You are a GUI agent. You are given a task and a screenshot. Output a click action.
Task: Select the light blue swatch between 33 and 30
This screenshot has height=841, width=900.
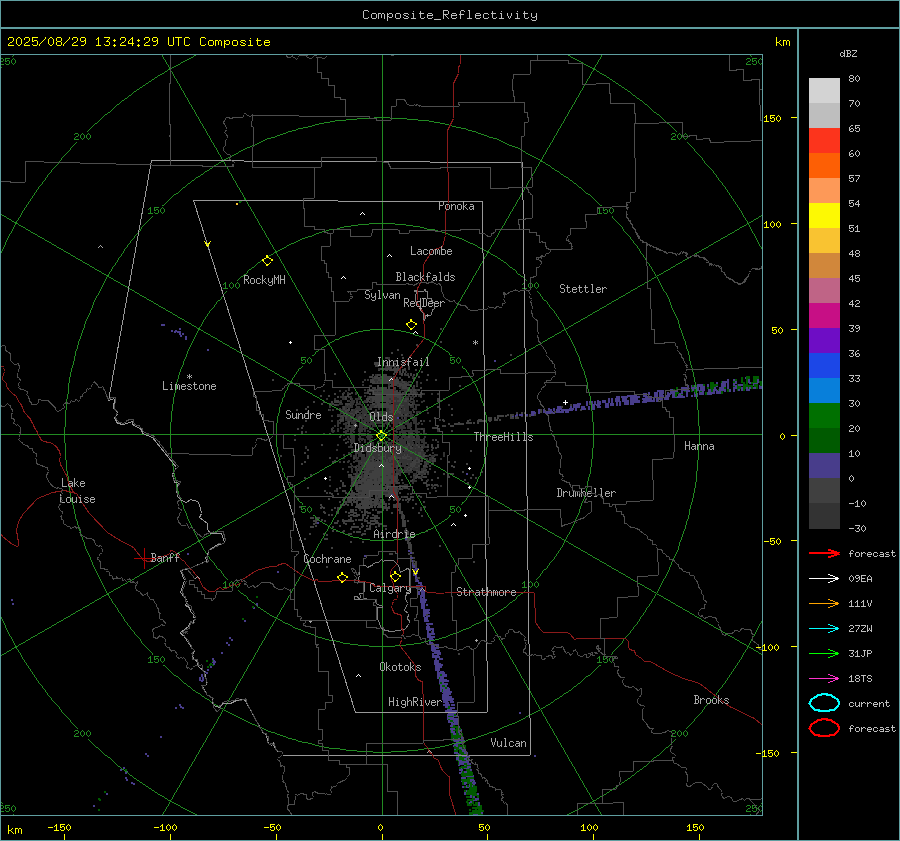click(x=824, y=391)
